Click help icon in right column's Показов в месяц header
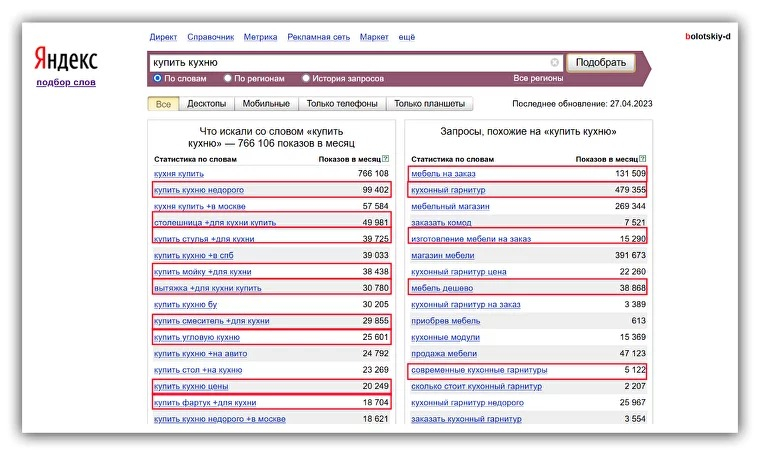This screenshot has height=454, width=760. (x=641, y=159)
